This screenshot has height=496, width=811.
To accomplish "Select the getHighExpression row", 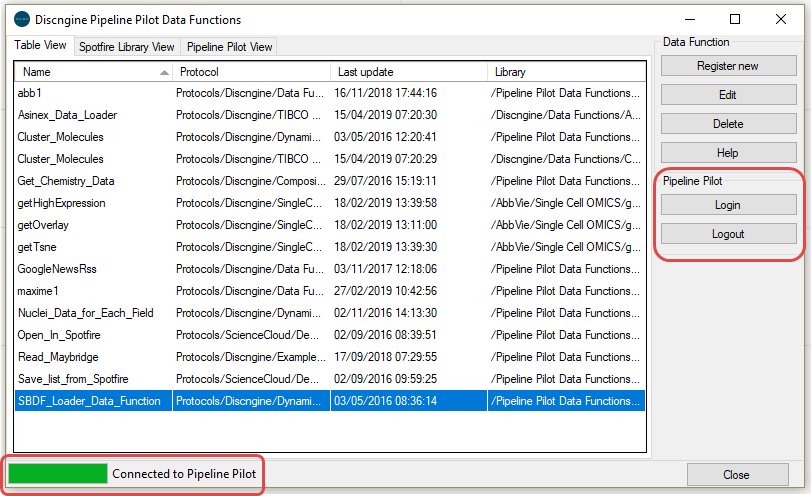I will (x=330, y=203).
